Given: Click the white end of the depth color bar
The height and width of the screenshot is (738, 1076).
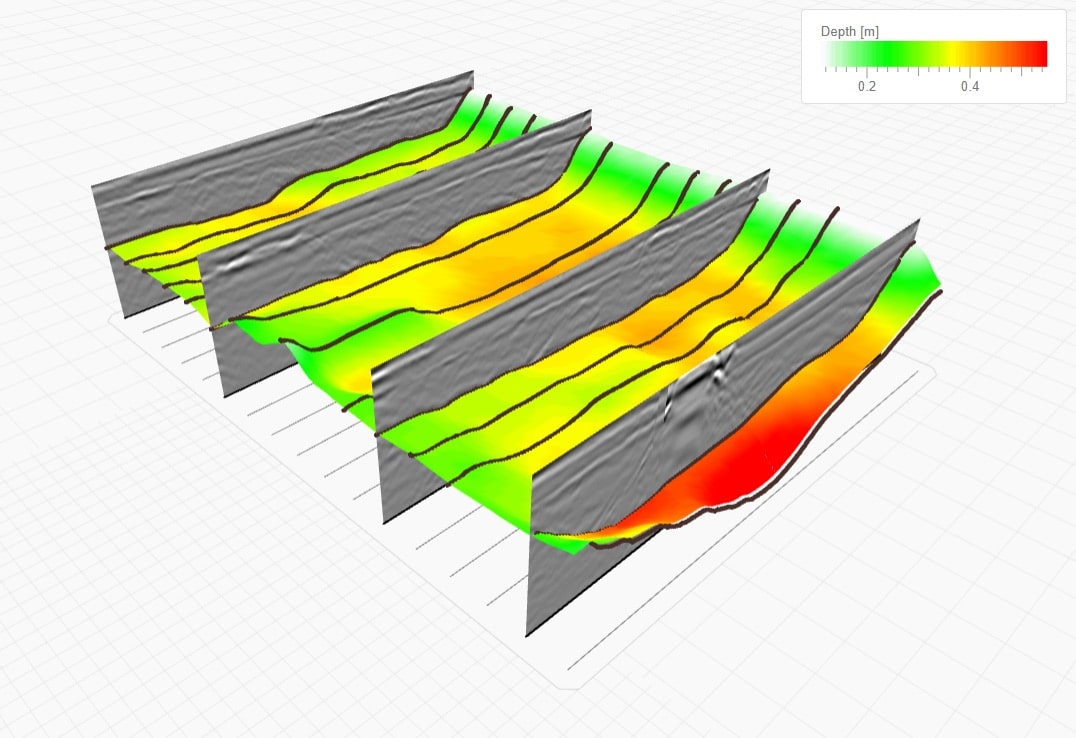Looking at the screenshot, I should click(830, 53).
